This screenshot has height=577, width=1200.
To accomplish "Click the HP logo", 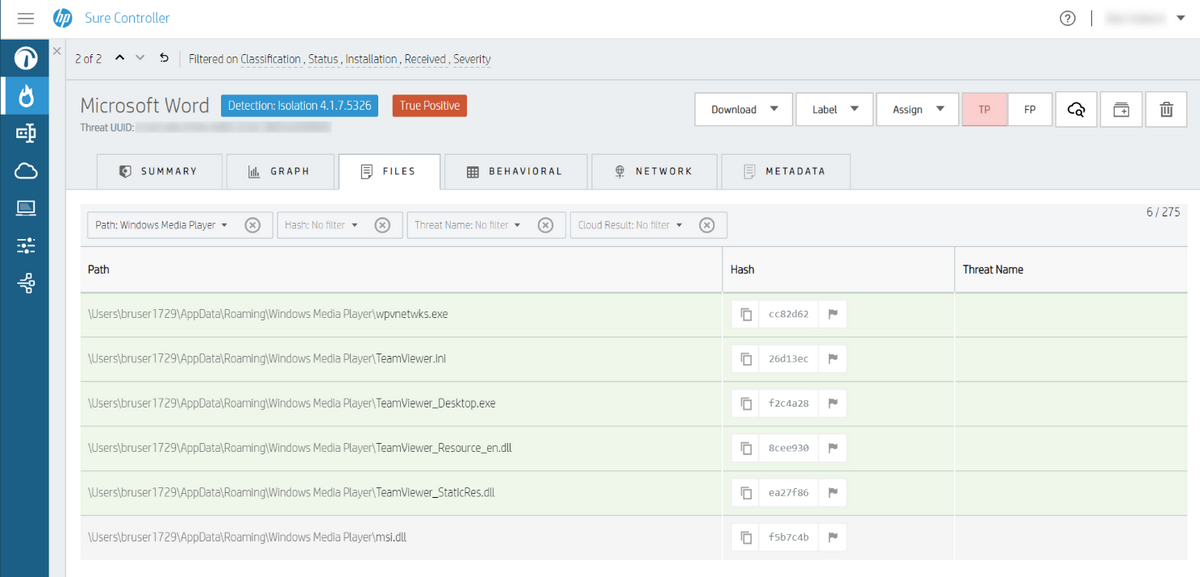I will pos(63,18).
